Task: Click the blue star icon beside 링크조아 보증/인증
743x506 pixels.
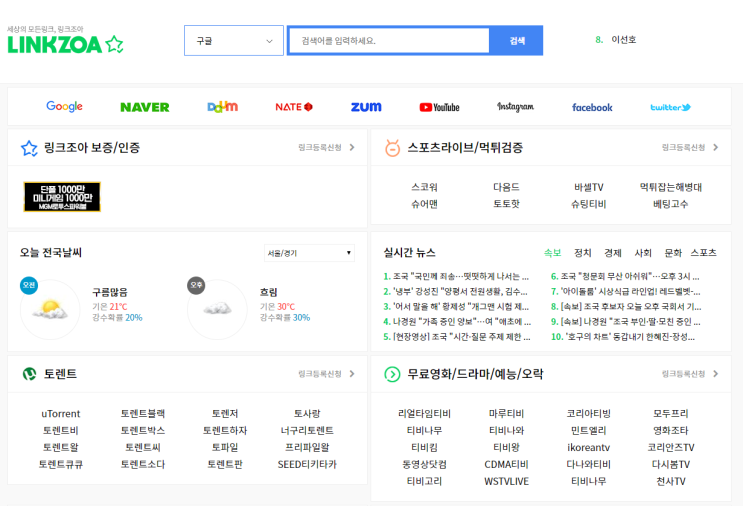Action: pyautogui.click(x=29, y=148)
